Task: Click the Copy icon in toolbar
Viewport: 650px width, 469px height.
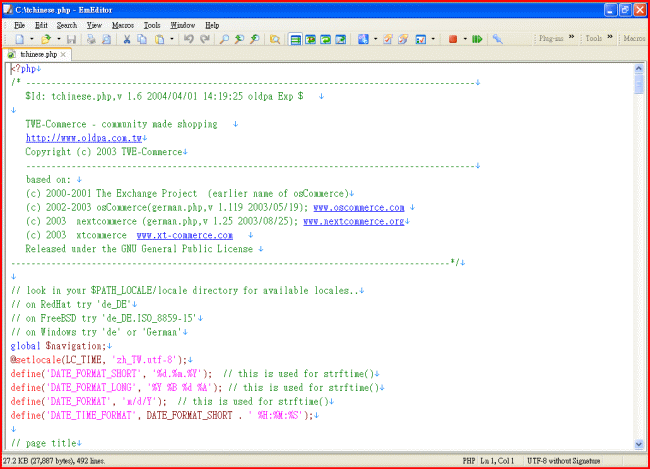Action: (144, 39)
